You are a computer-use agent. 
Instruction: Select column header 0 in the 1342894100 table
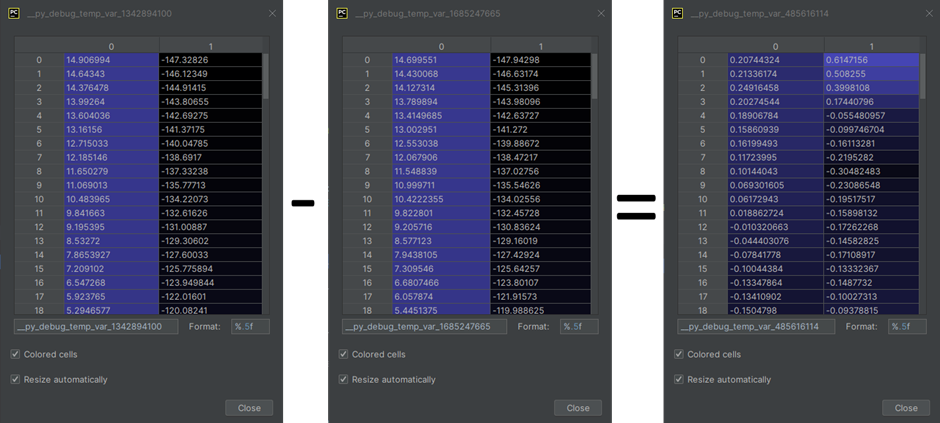pyautogui.click(x=112, y=46)
